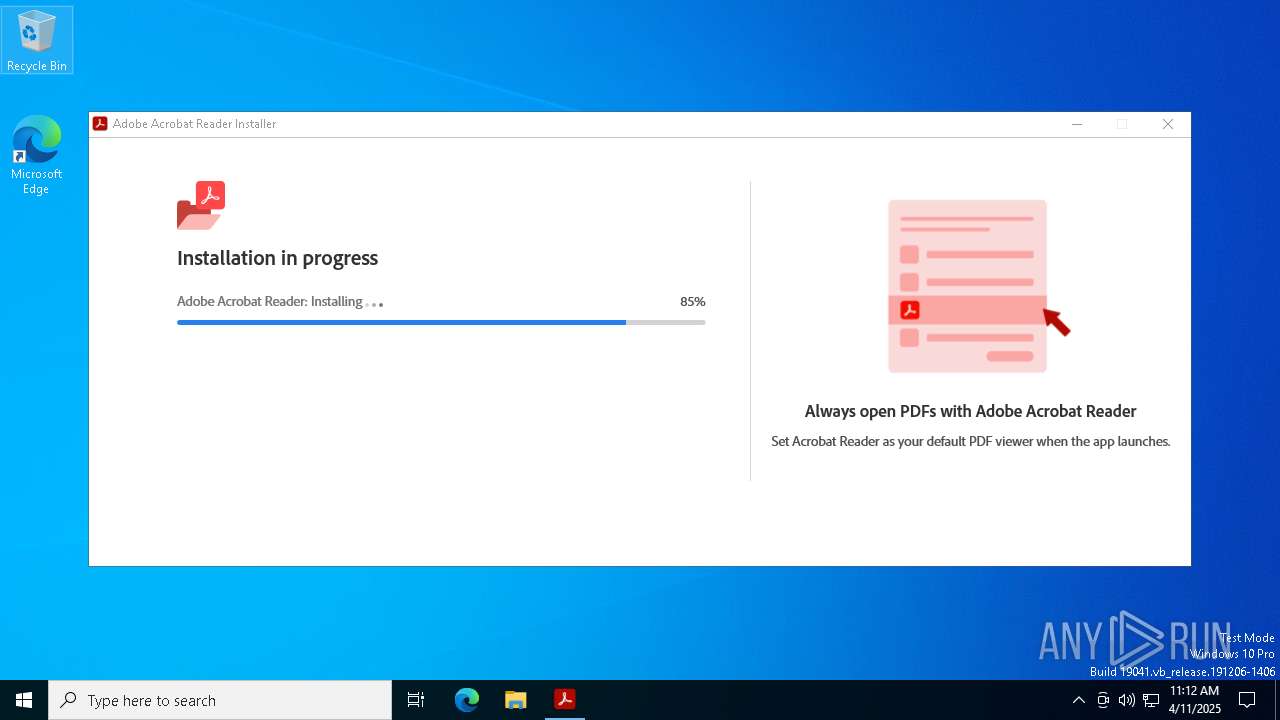Screen dimensions: 1280x720
Task: Select the Microsoft Edge desktop shortcut
Action: coord(36,155)
